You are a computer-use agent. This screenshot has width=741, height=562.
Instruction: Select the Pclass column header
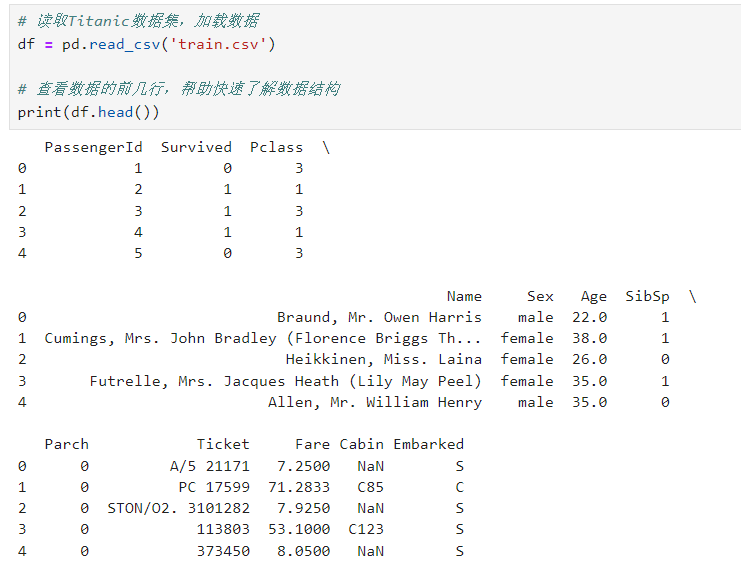[x=276, y=147]
